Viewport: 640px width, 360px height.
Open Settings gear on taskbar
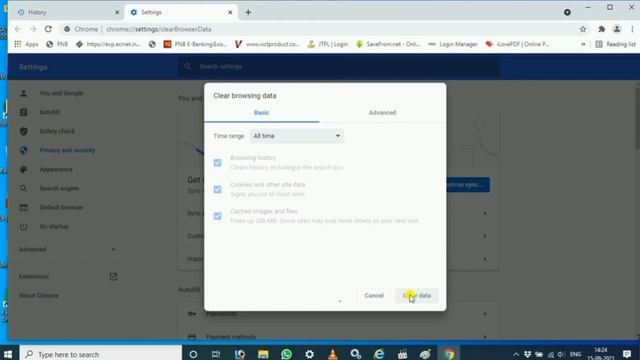(x=309, y=354)
